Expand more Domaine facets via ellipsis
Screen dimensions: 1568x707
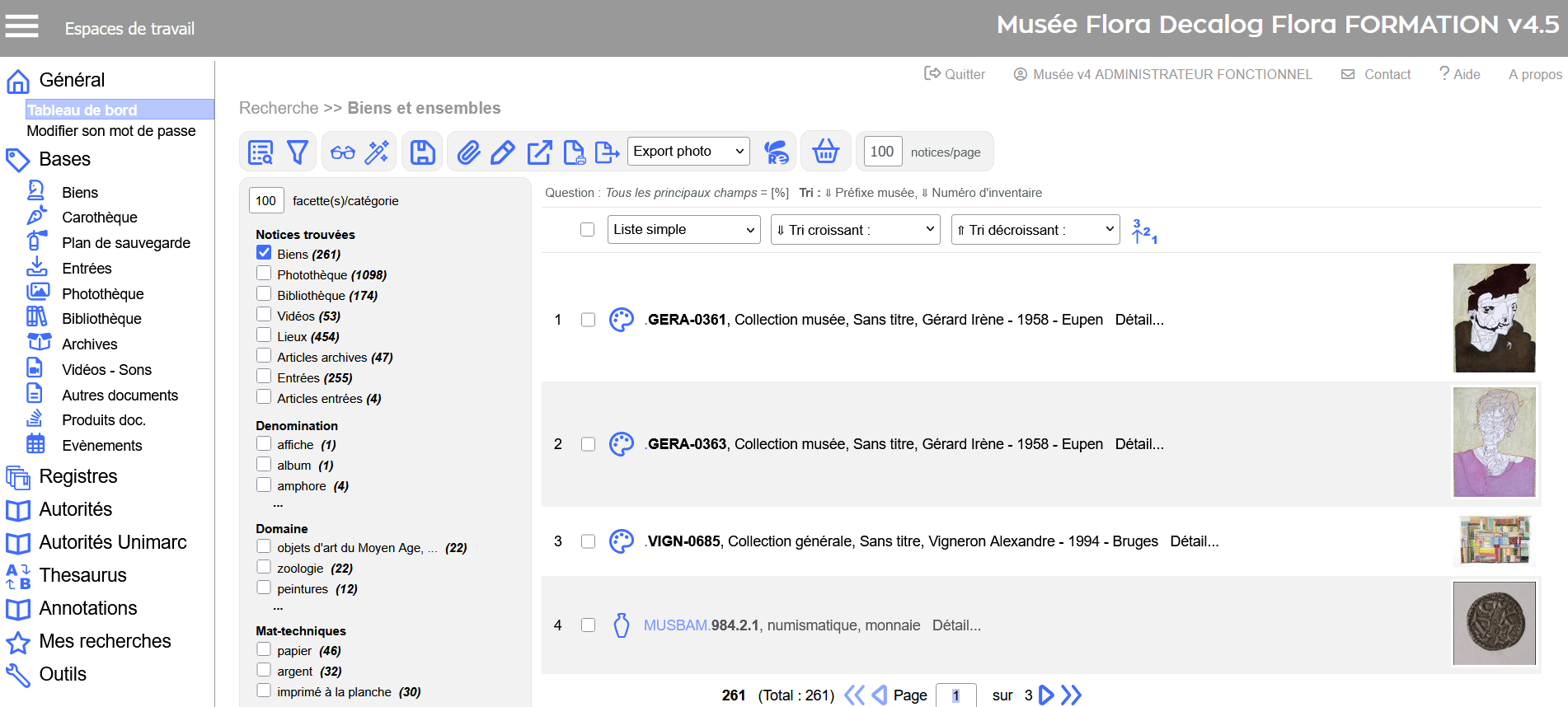coord(278,608)
